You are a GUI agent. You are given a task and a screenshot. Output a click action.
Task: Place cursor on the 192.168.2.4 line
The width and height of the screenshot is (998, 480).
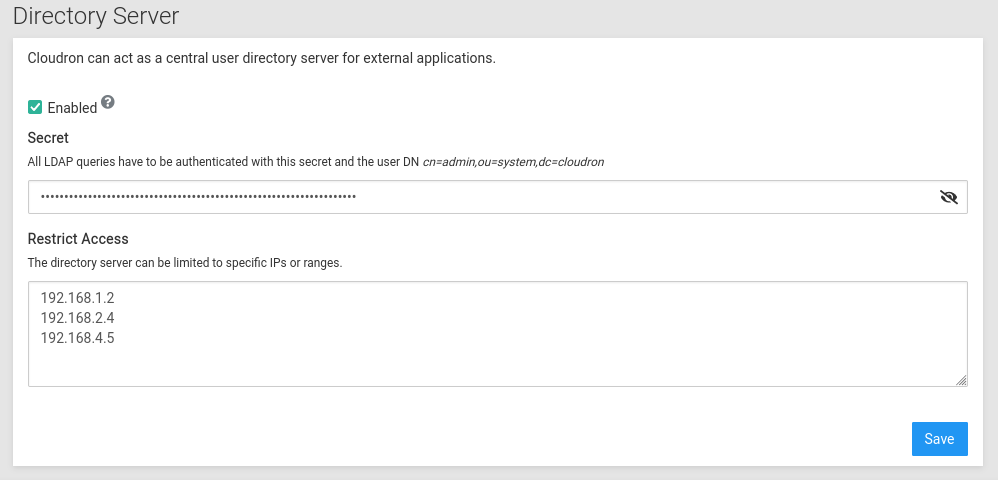pos(77,318)
